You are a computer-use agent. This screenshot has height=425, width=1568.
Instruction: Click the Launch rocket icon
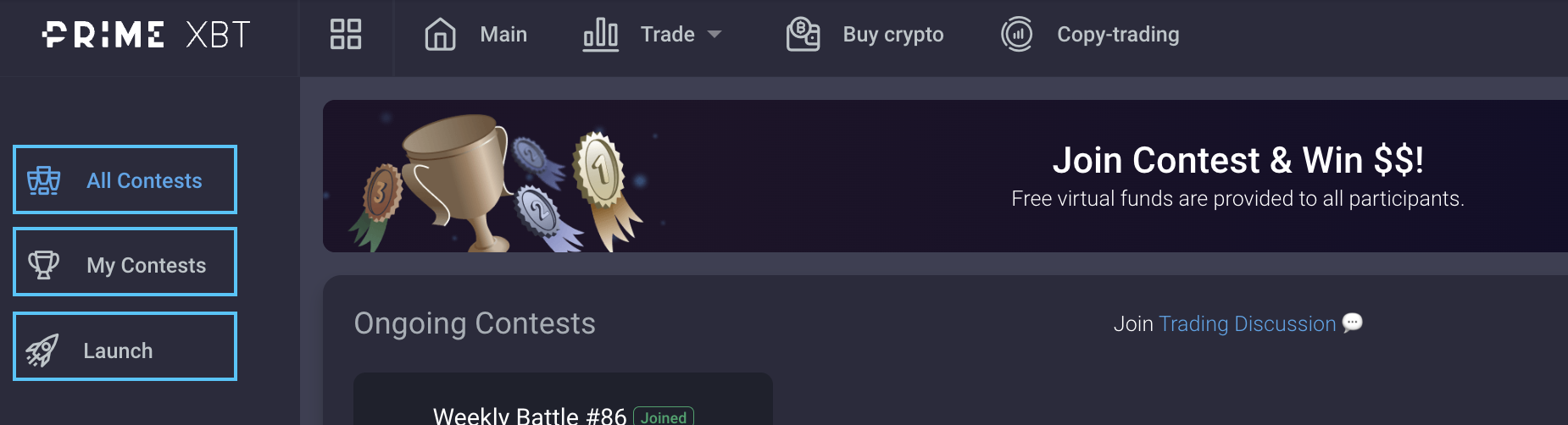(42, 350)
